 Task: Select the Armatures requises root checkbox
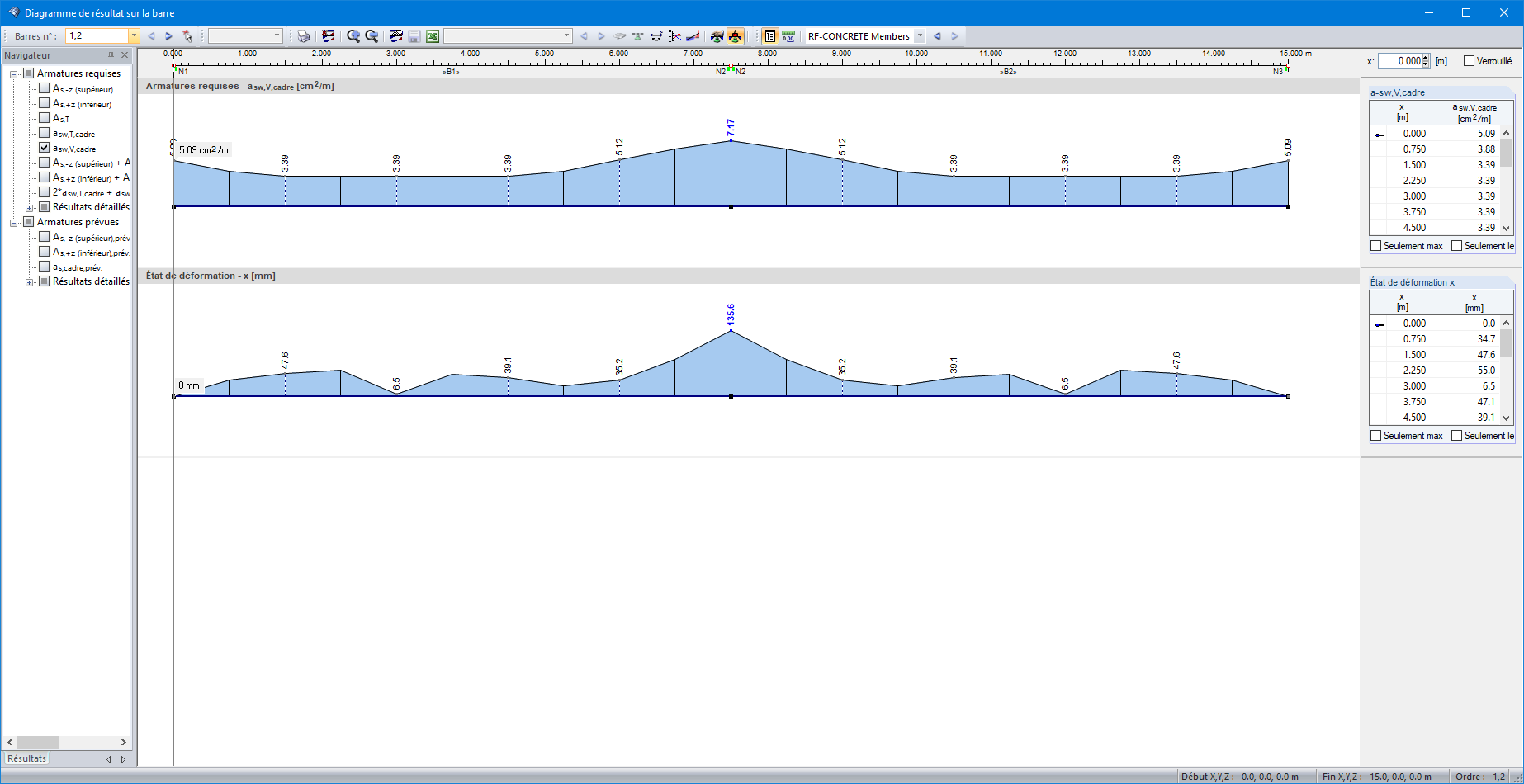pyautogui.click(x=29, y=73)
